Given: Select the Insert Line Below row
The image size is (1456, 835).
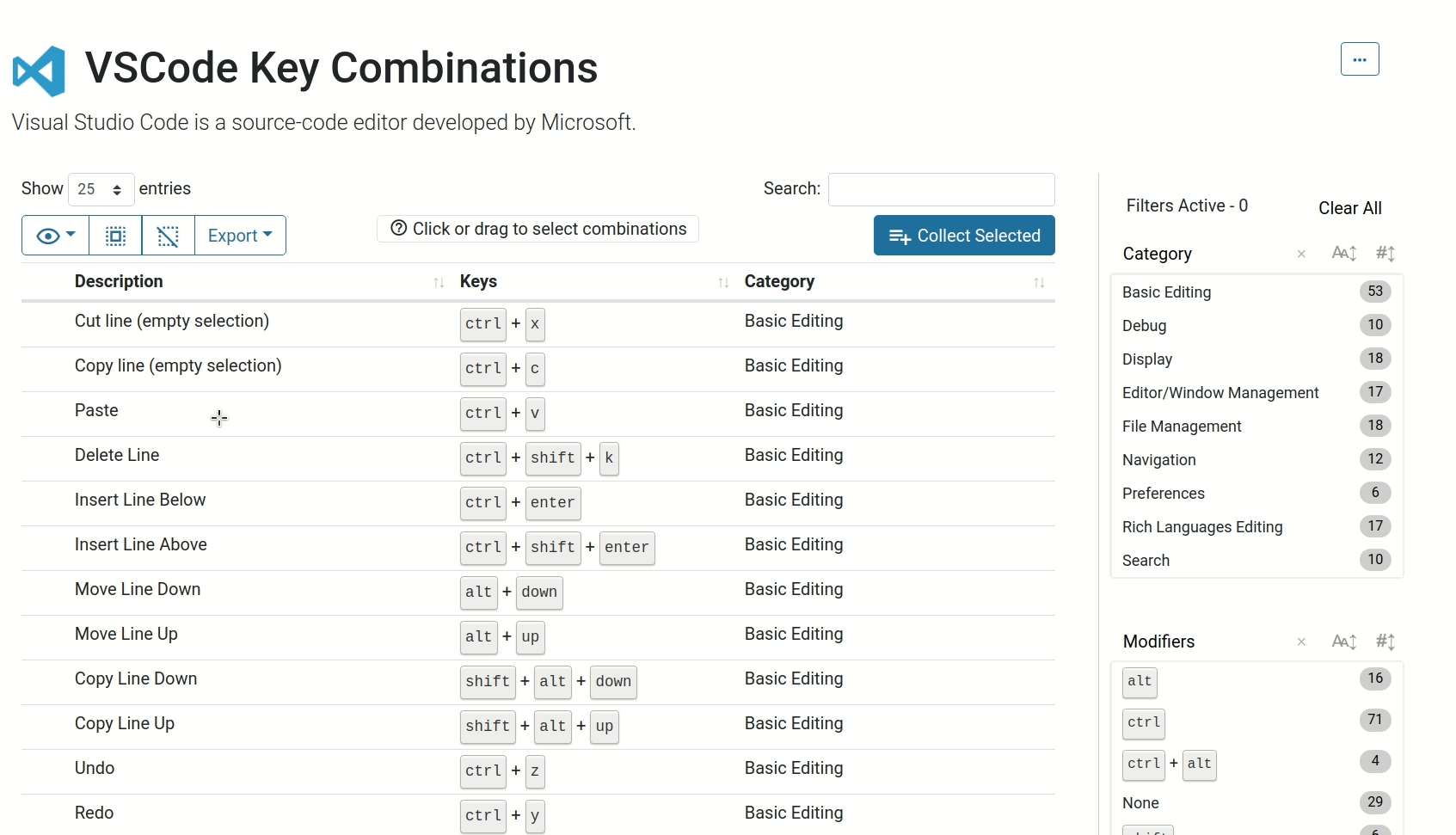Looking at the screenshot, I should [x=538, y=504].
